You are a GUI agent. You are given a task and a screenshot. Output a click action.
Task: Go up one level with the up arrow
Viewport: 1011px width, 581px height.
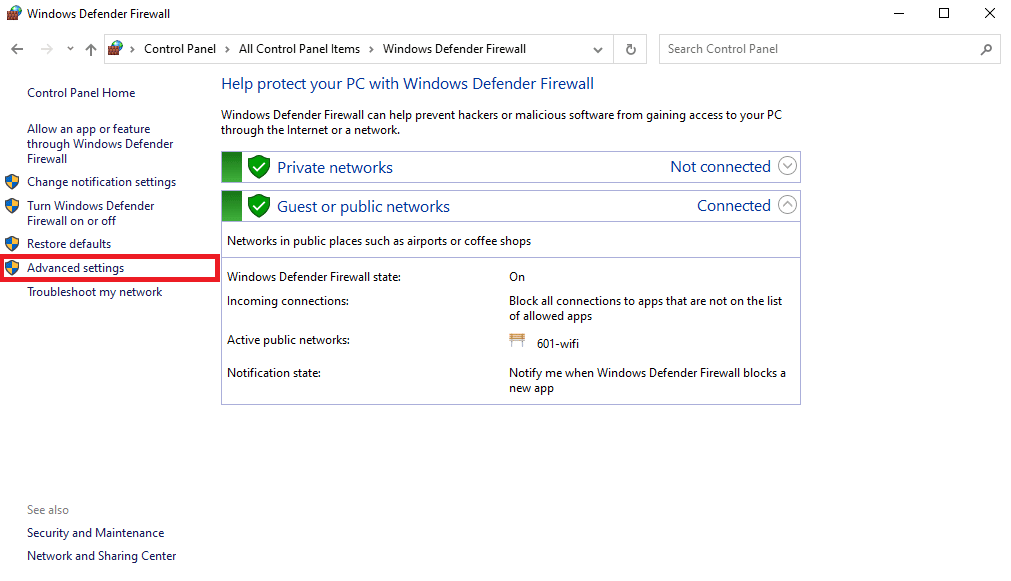tap(91, 49)
